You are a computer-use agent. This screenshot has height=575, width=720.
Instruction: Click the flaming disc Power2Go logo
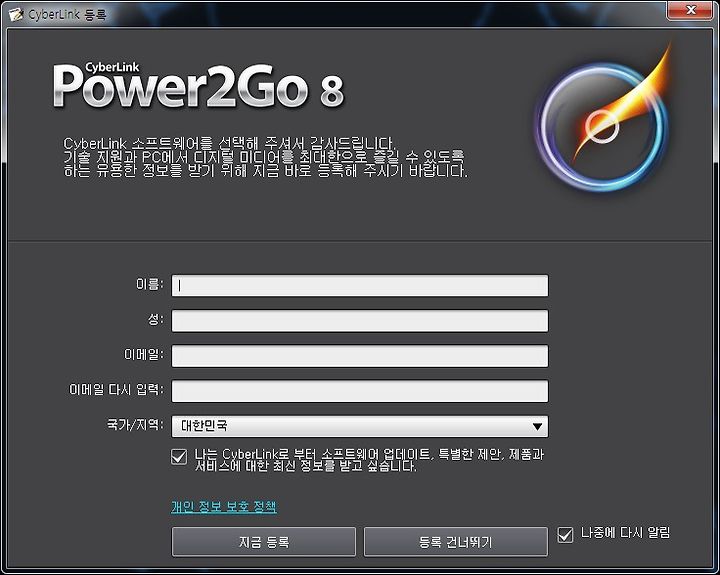tap(603, 120)
